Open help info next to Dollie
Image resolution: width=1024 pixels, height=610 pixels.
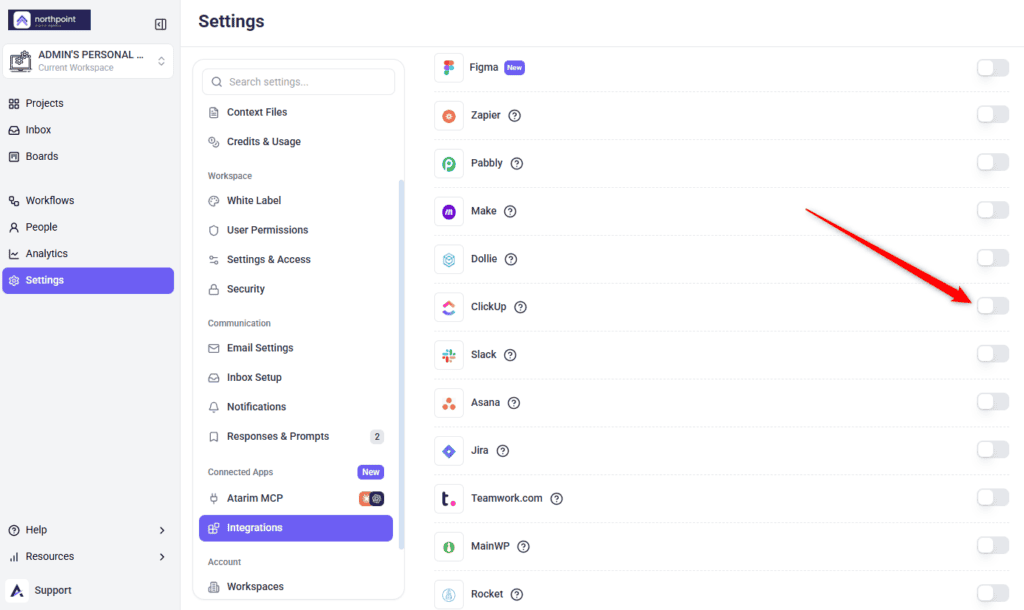[x=511, y=259]
